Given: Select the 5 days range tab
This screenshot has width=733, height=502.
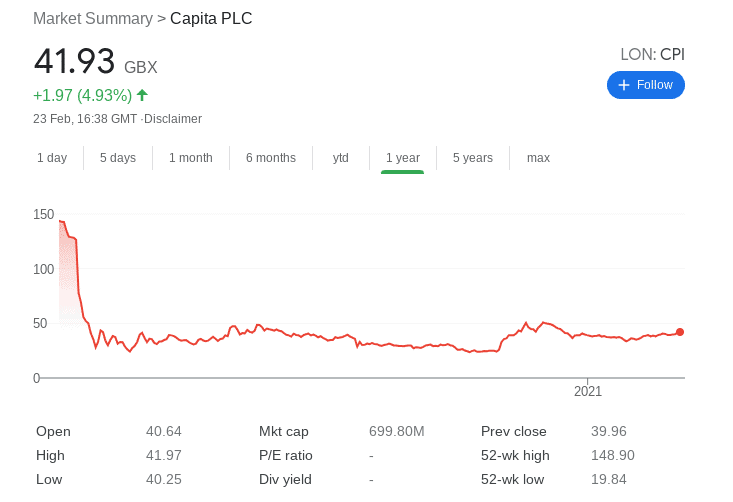Looking at the screenshot, I should coord(118,158).
